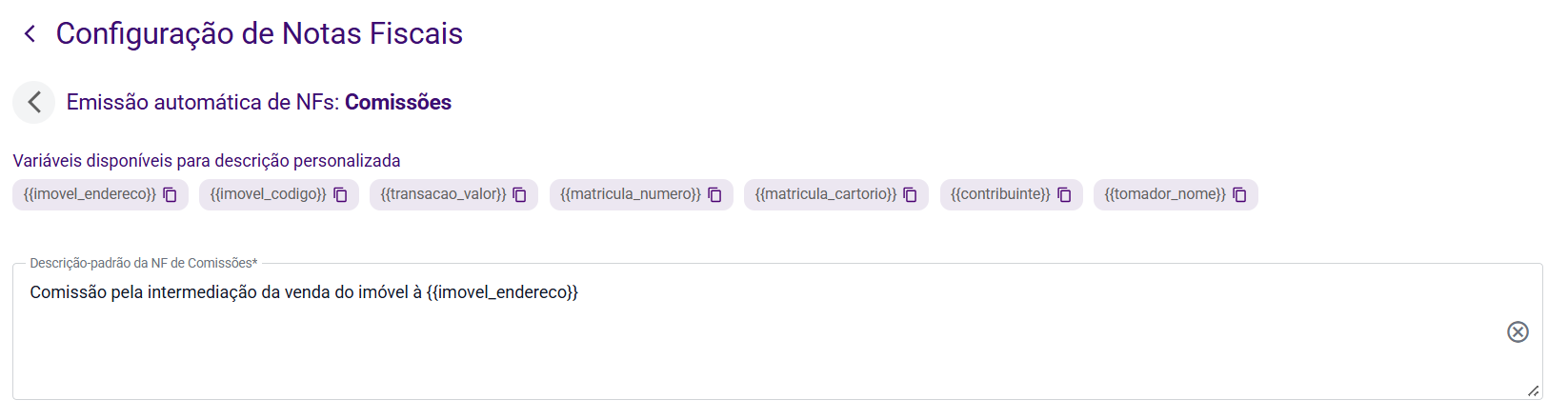This screenshot has width=1568, height=420.
Task: Select the {{imovel_endereco}} chip label
Action: point(90,194)
